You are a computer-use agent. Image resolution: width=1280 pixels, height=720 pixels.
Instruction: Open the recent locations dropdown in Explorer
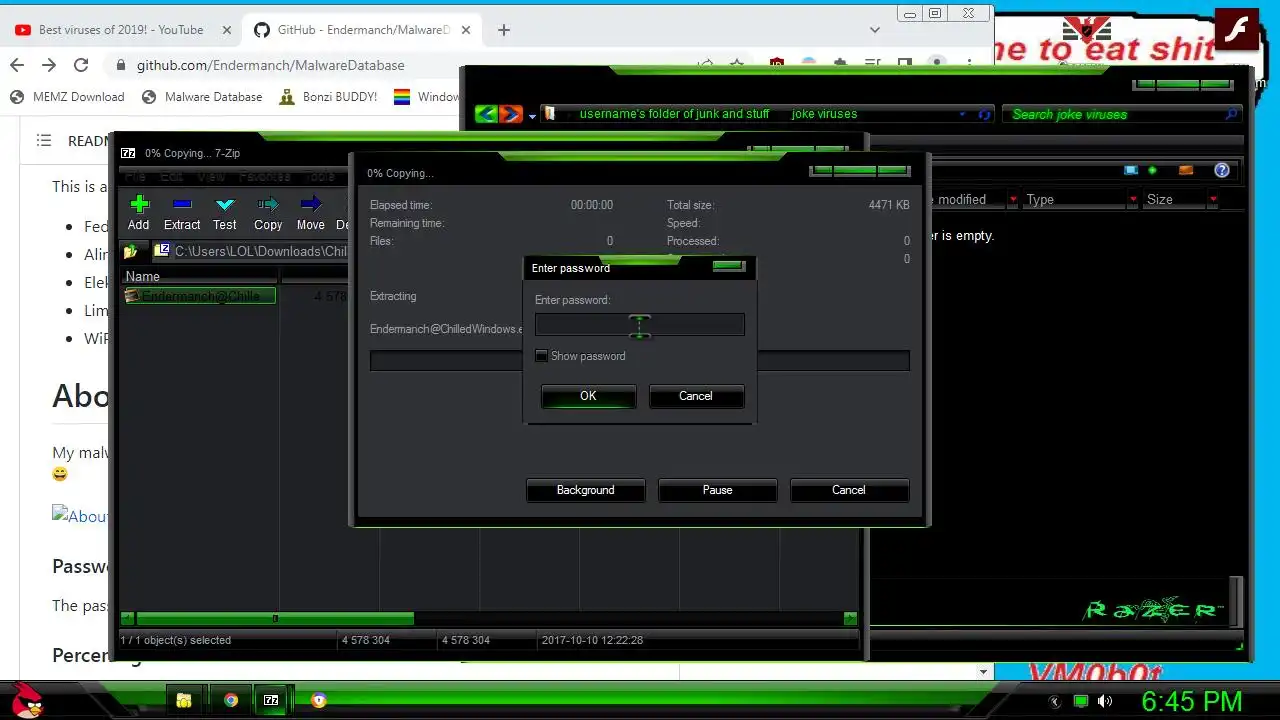[532, 115]
